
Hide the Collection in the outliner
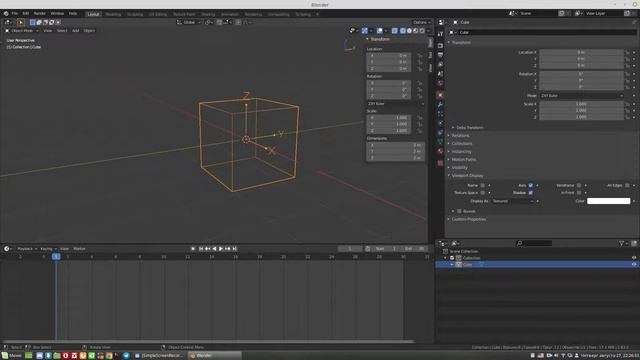tap(634, 258)
